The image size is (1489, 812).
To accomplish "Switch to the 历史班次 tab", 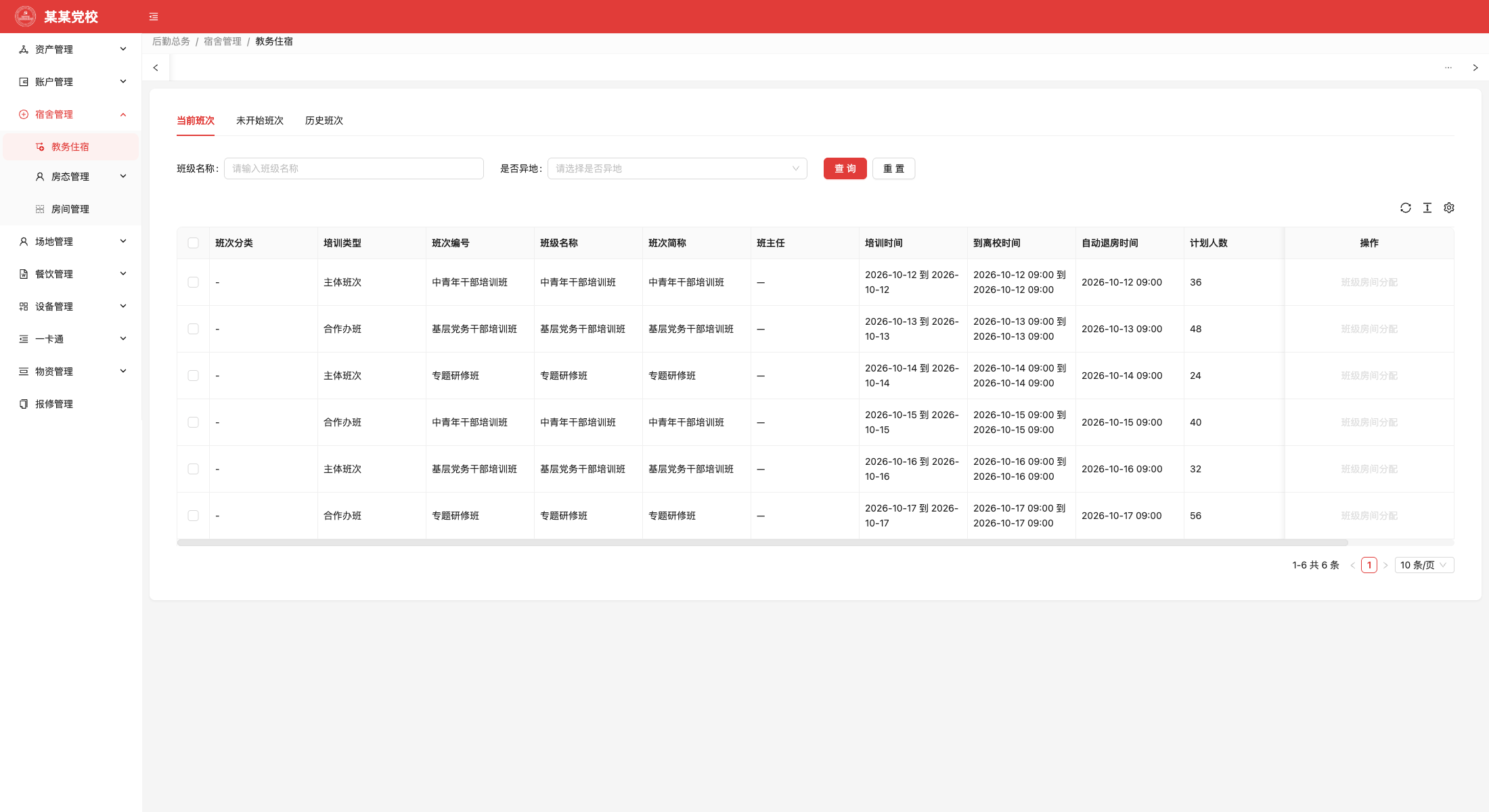I will pyautogui.click(x=324, y=120).
